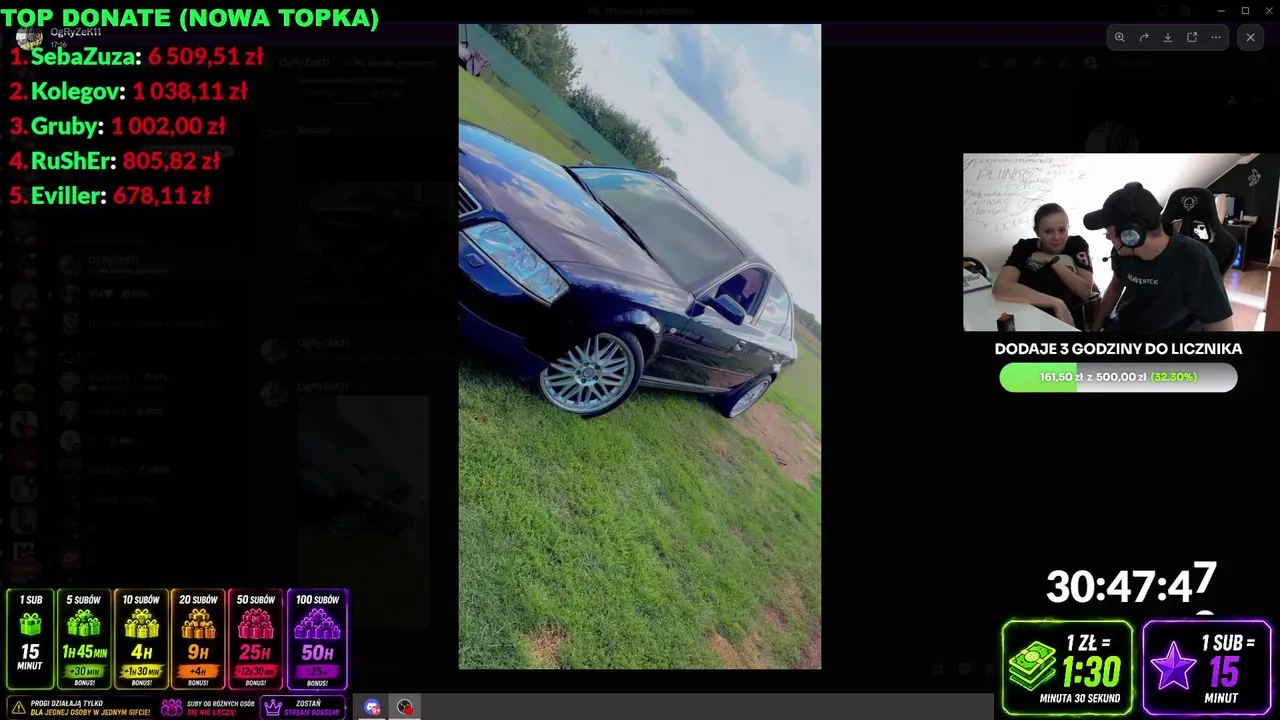Click the "TOP DONATE (NOWA TOPKA)" title
This screenshot has height=720, width=1280.
190,17
